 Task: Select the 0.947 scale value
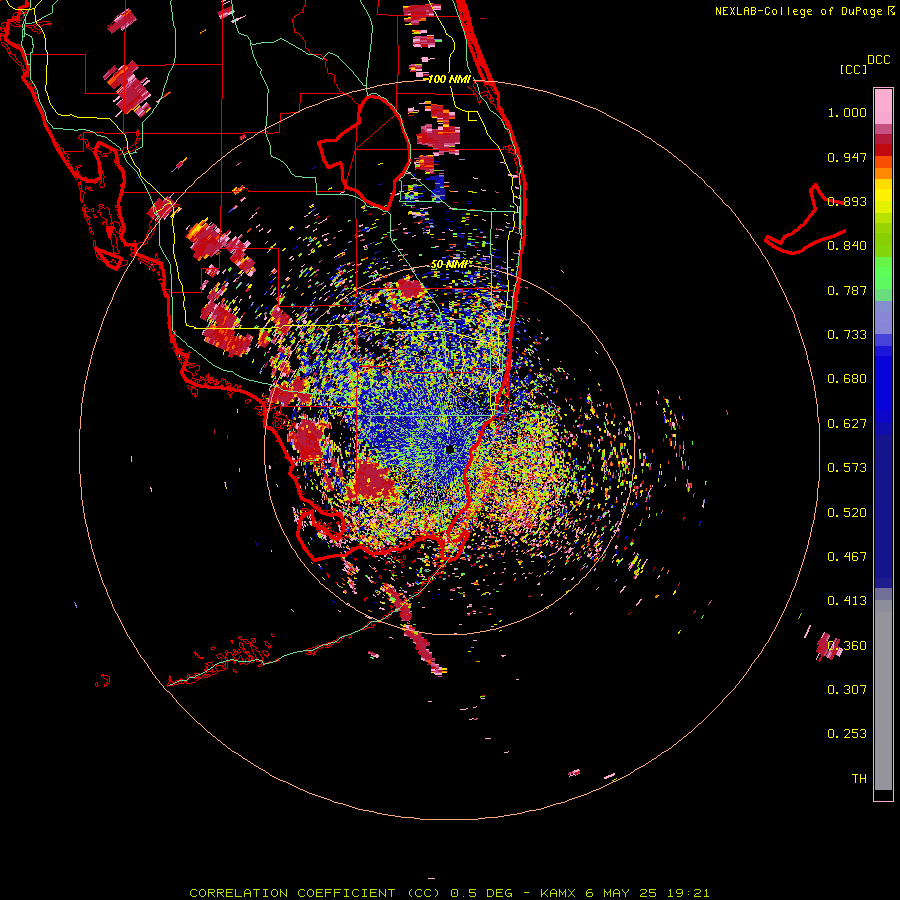pyautogui.click(x=847, y=157)
